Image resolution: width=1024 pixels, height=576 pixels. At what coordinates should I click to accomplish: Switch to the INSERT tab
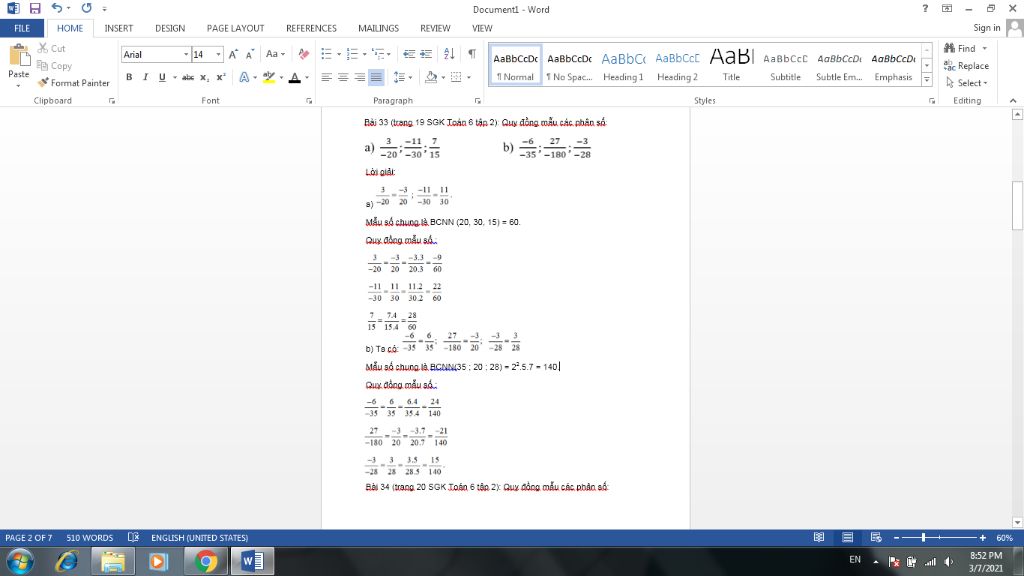coord(118,28)
